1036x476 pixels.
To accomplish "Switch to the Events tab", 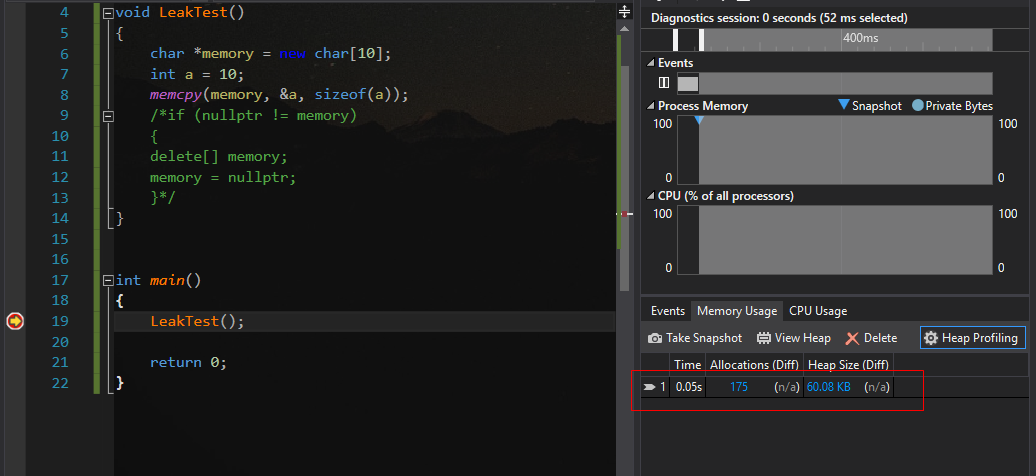I will pyautogui.click(x=667, y=311).
